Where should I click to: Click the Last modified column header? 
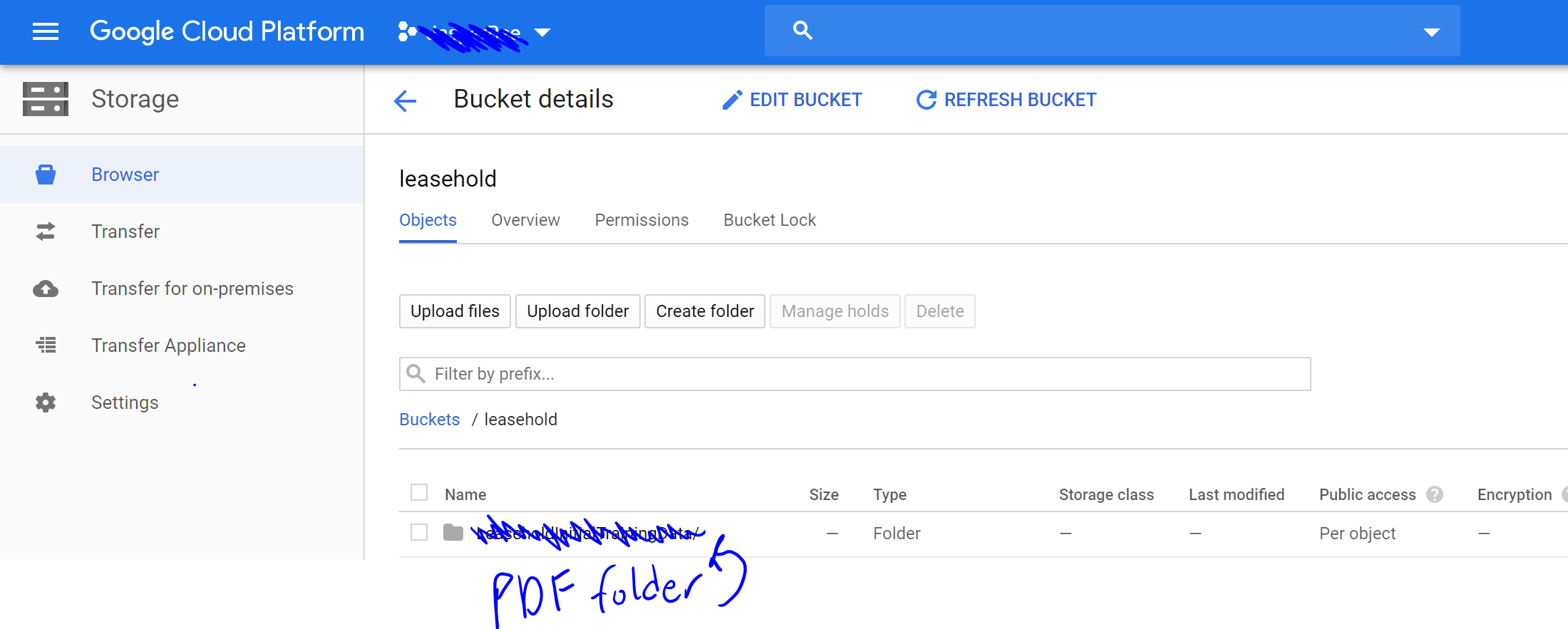(1237, 494)
